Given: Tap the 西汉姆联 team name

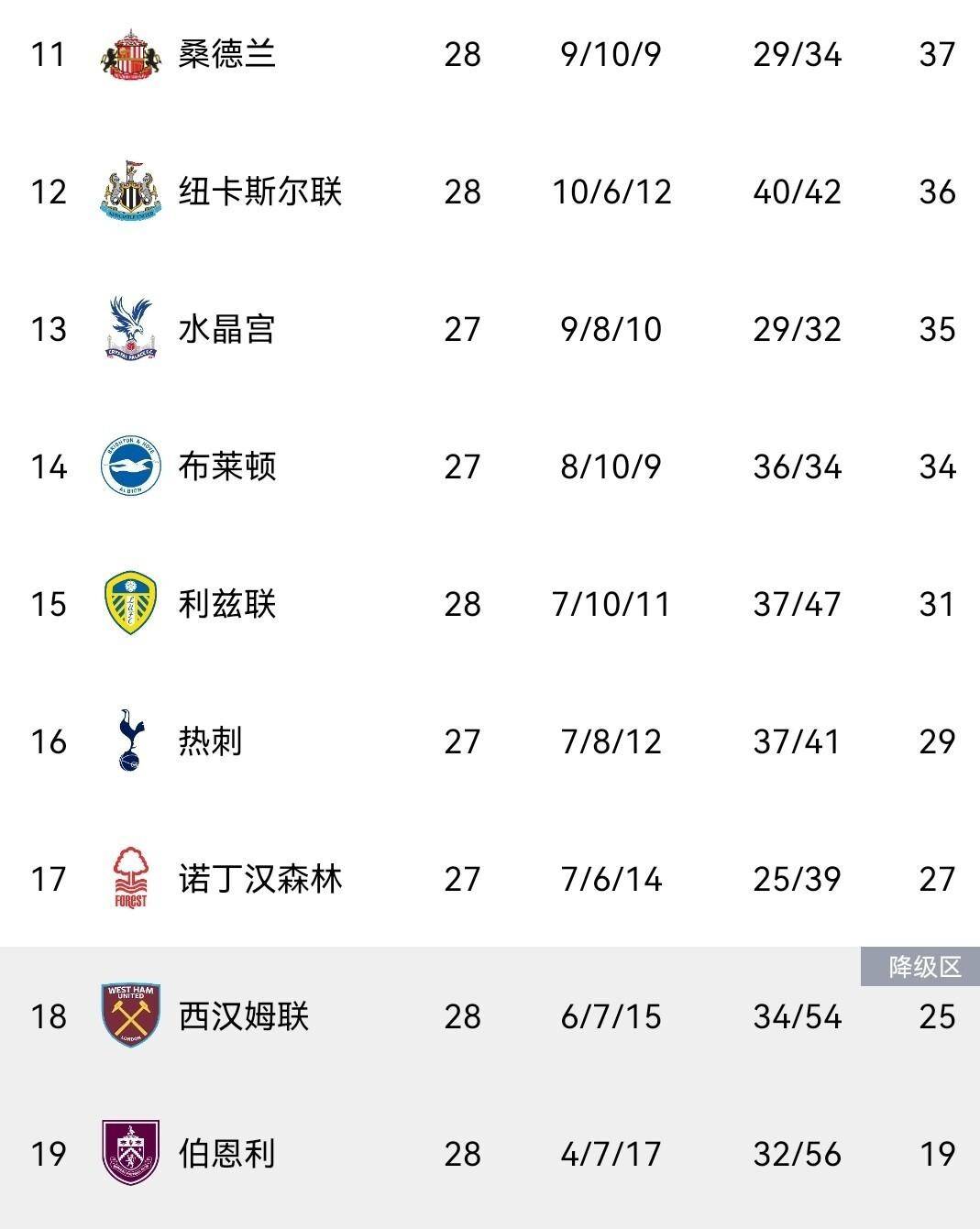Looking at the screenshot, I should pyautogui.click(x=243, y=1016).
